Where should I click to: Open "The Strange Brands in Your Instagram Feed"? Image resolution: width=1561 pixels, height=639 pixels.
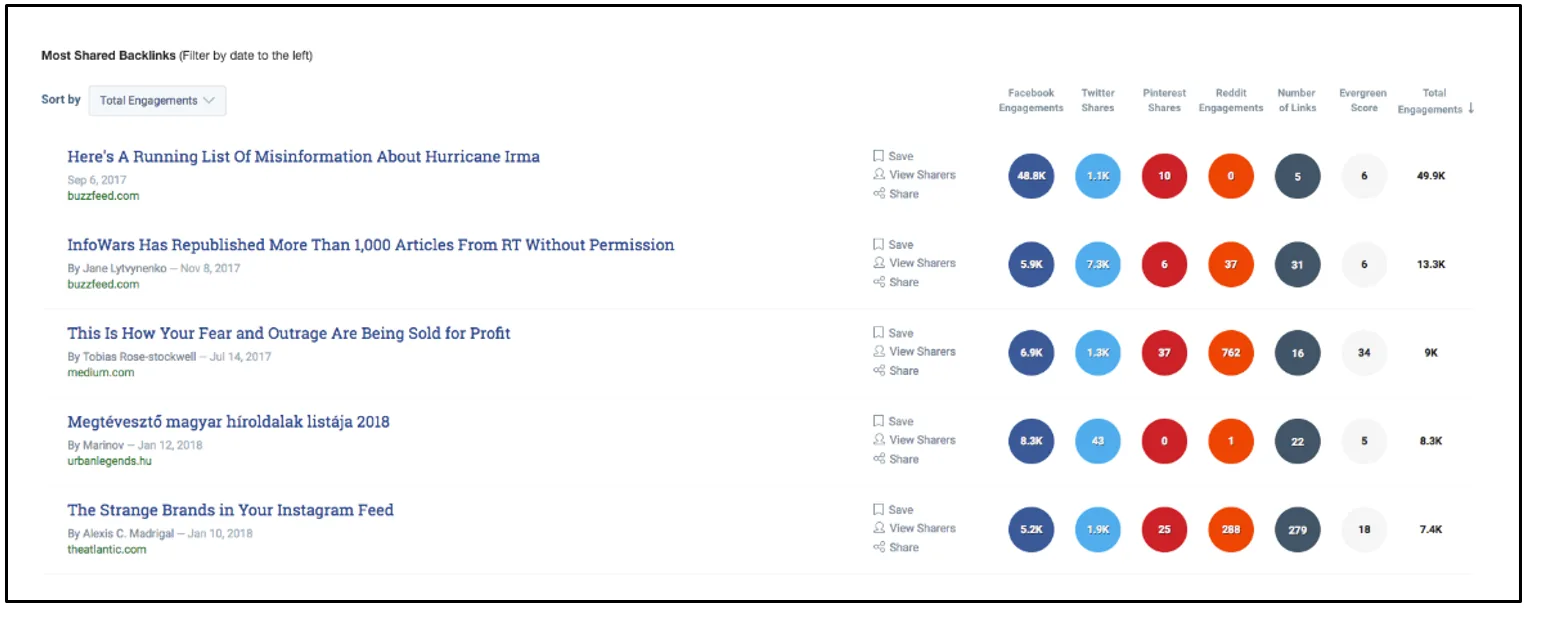coord(230,509)
